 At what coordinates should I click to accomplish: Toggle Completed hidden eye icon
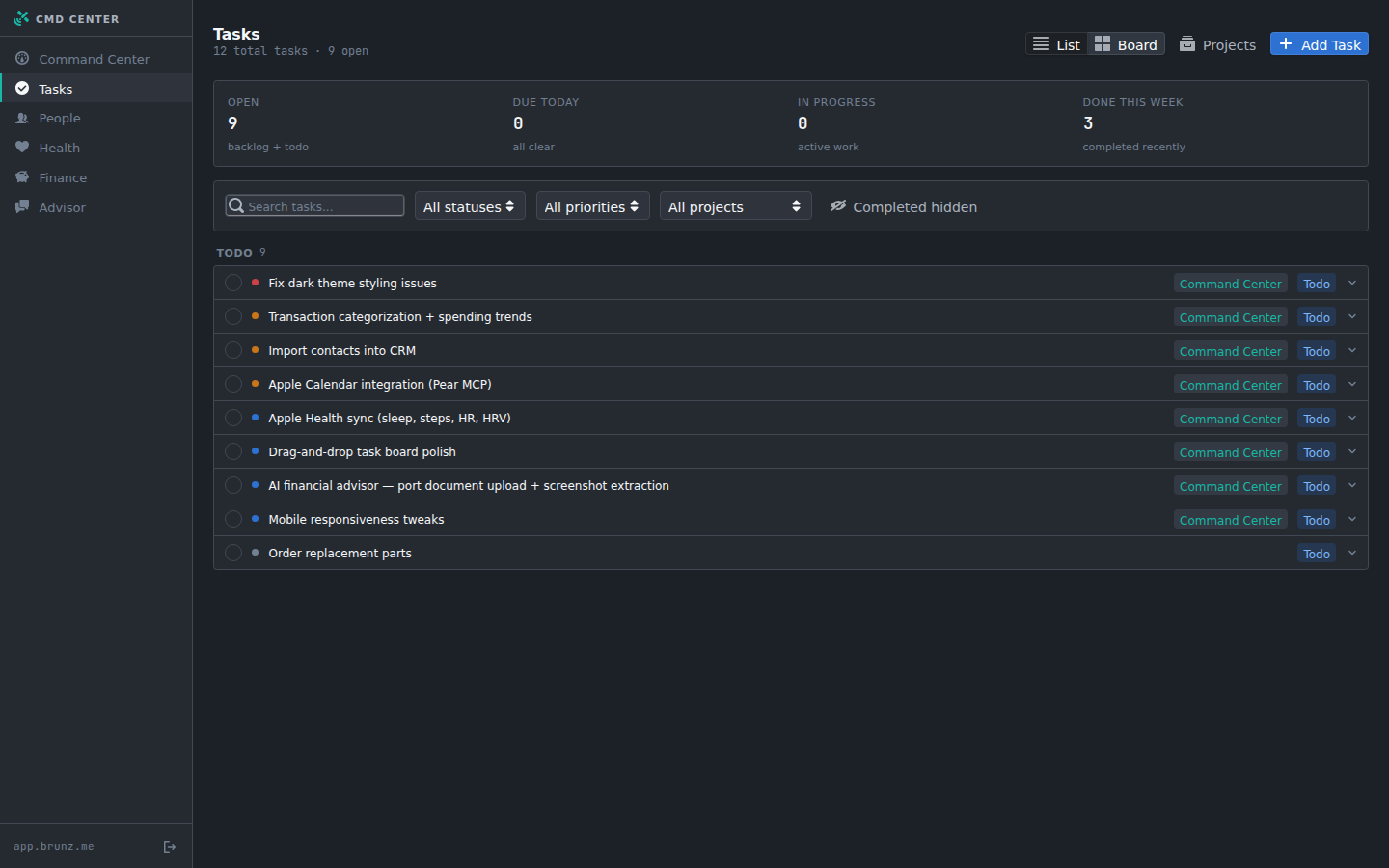pos(838,206)
